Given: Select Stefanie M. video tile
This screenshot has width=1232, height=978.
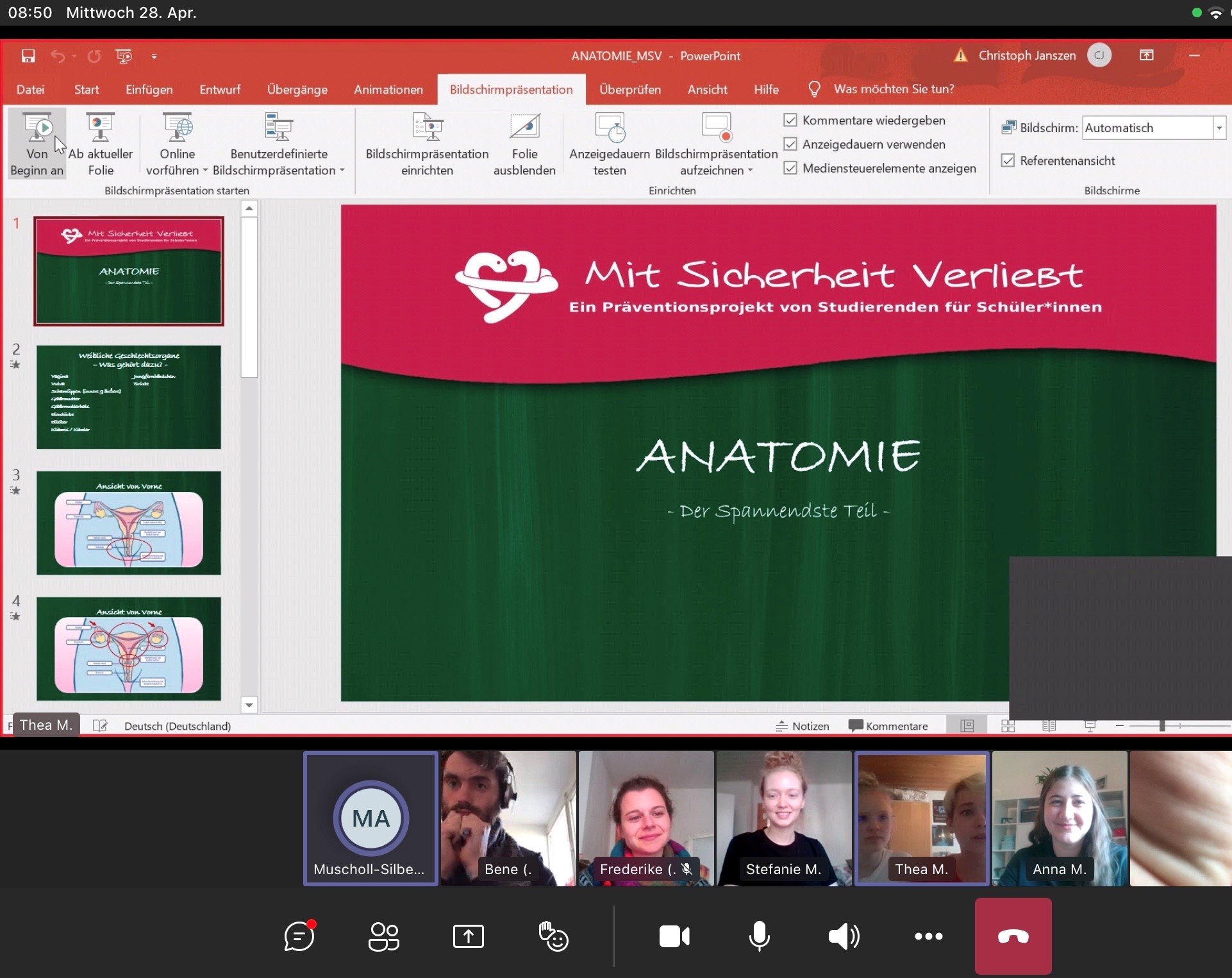Looking at the screenshot, I should 783,818.
